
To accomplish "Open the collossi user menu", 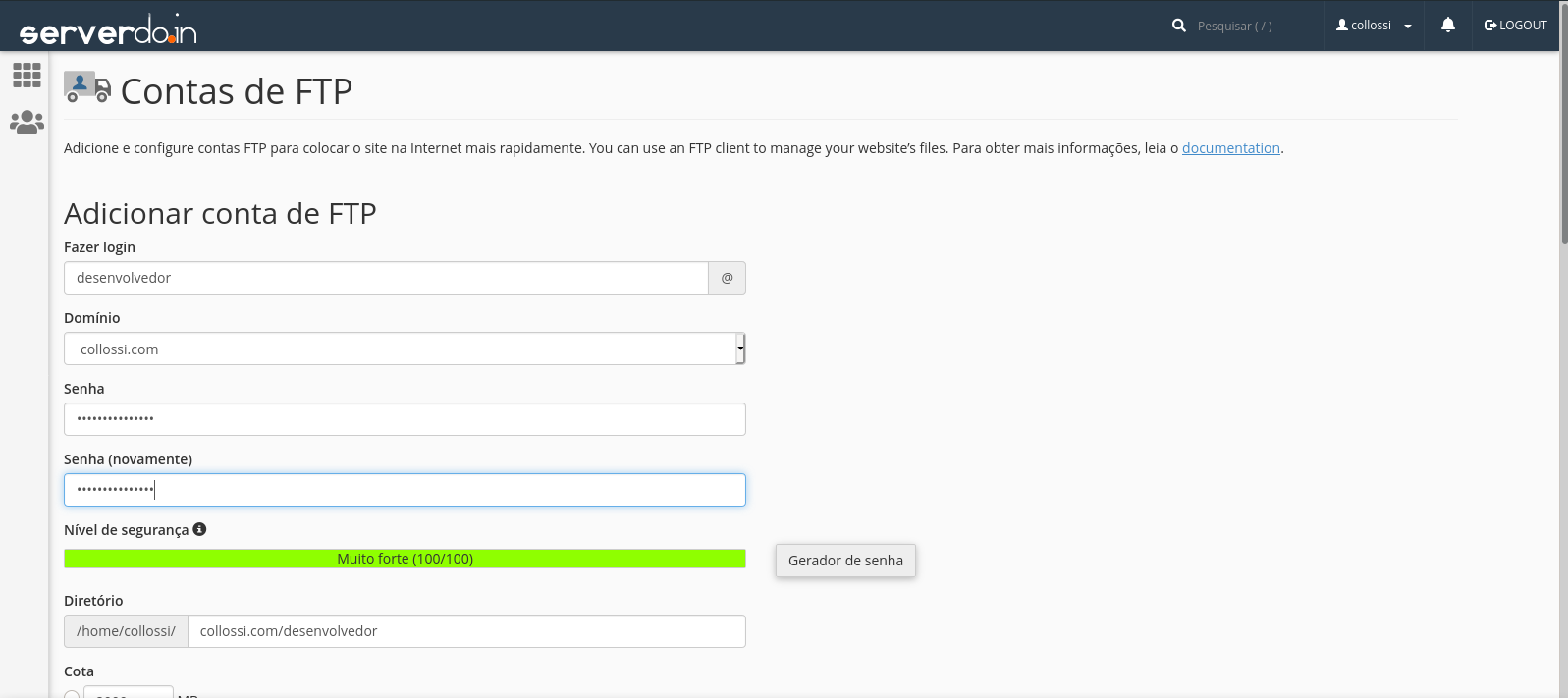I will pyautogui.click(x=1373, y=26).
